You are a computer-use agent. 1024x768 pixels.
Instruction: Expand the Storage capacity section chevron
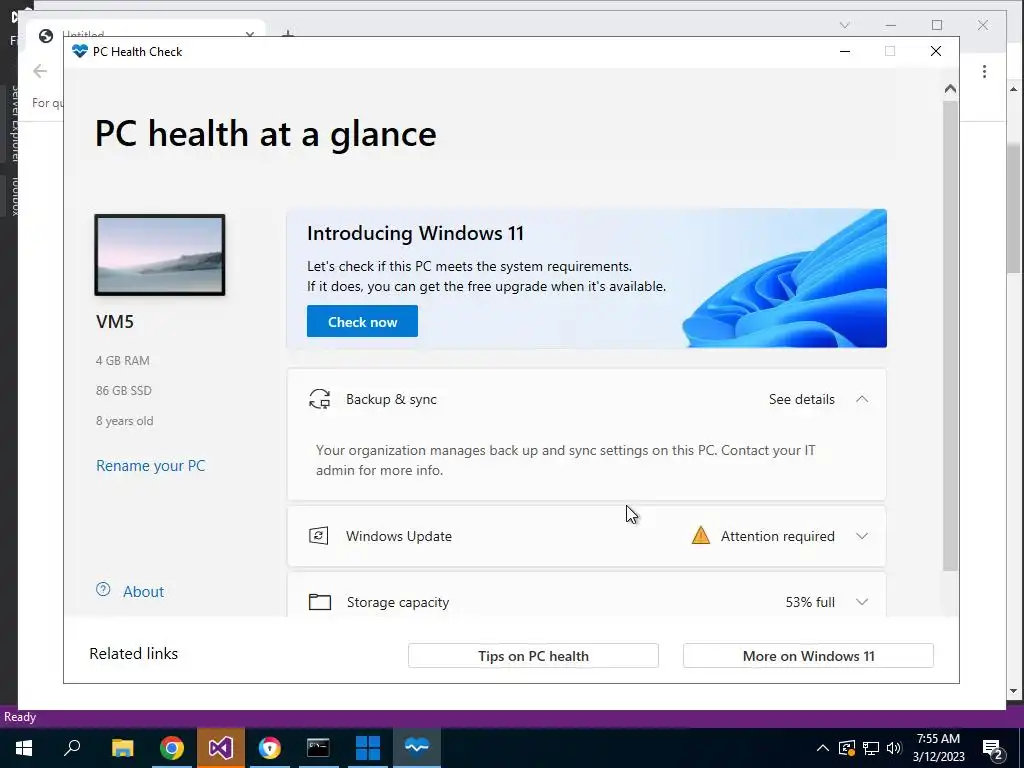pyautogui.click(x=862, y=602)
